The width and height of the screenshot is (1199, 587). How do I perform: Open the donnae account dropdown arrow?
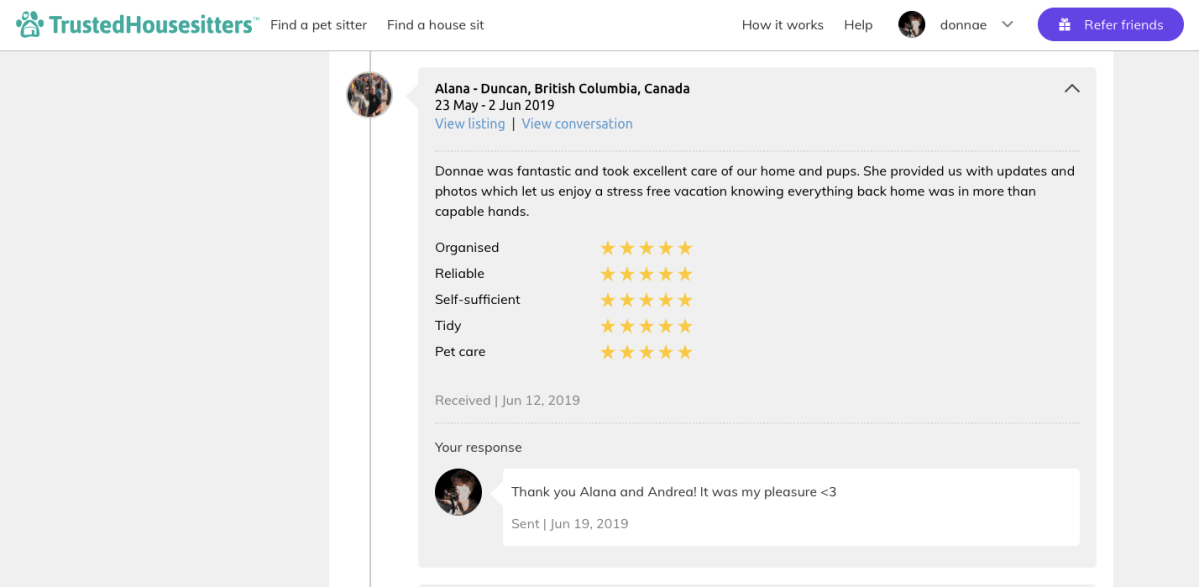pyautogui.click(x=1007, y=25)
